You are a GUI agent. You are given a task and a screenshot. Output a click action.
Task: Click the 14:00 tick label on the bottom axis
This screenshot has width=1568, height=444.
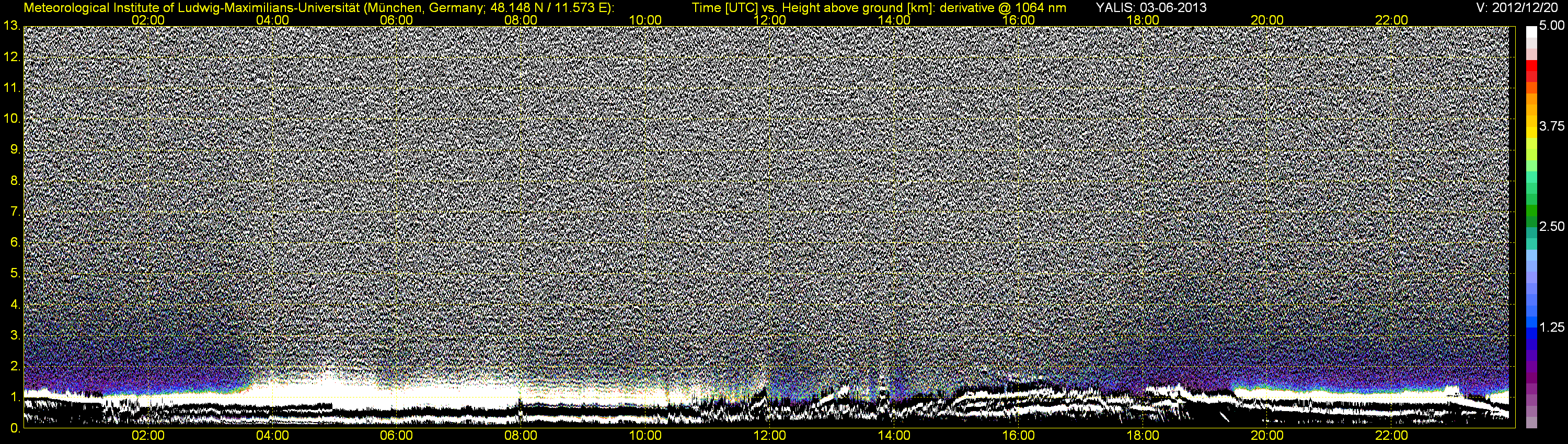895,436
